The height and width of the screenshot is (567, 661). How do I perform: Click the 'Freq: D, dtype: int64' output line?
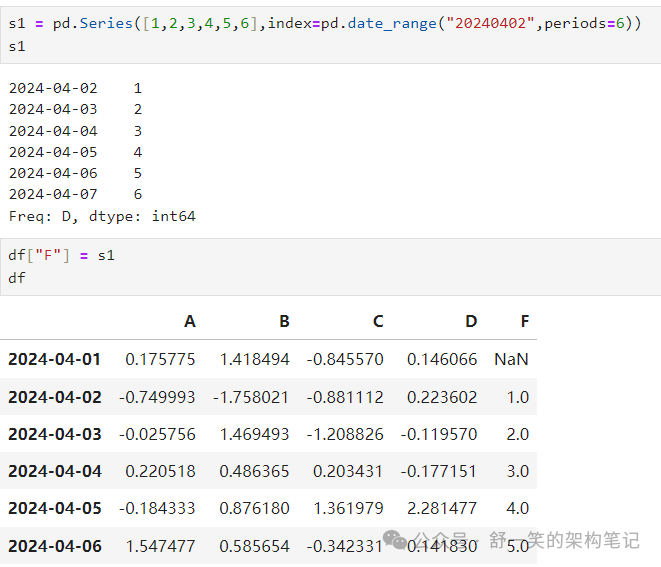coord(102,216)
